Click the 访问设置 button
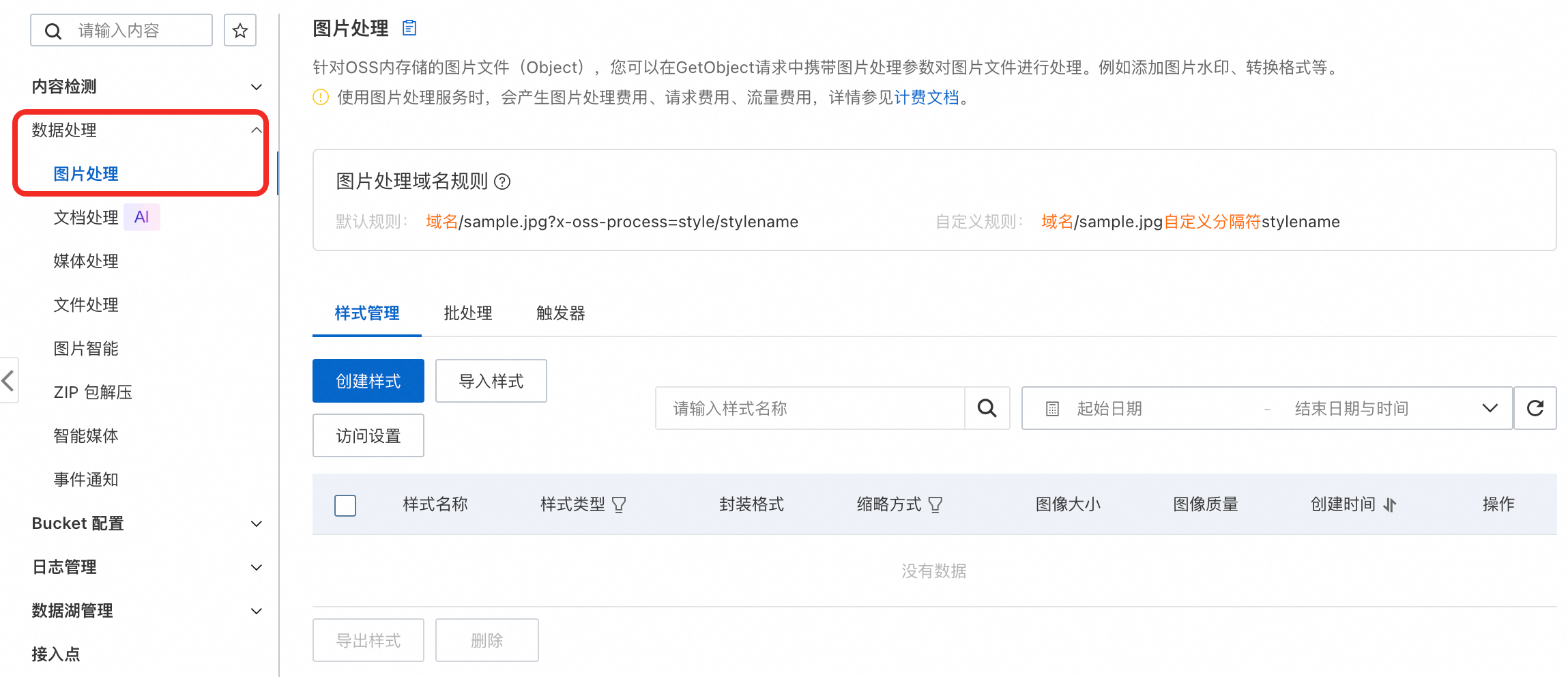 coord(368,435)
